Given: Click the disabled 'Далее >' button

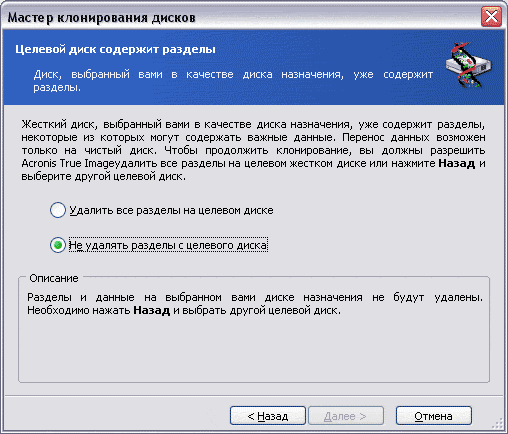Looking at the screenshot, I should click(346, 416).
